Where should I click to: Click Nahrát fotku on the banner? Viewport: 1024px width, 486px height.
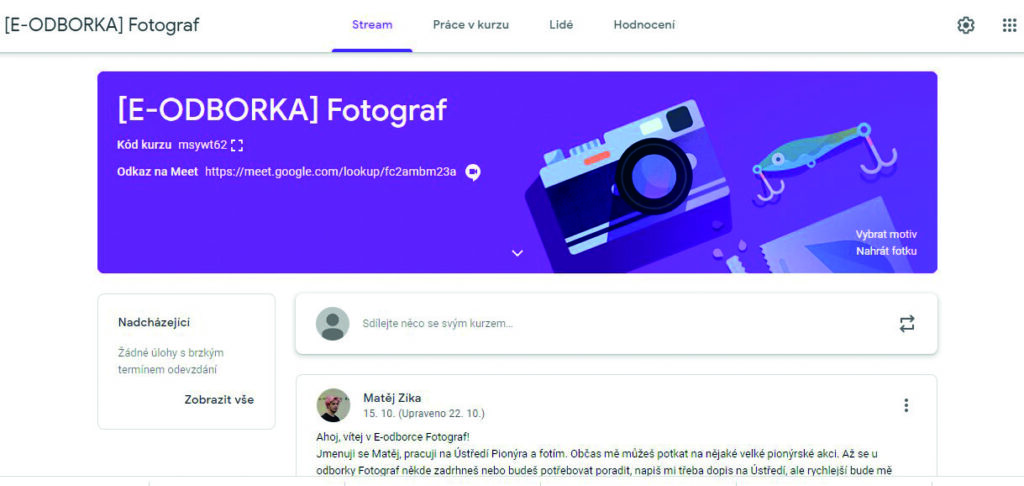click(886, 251)
